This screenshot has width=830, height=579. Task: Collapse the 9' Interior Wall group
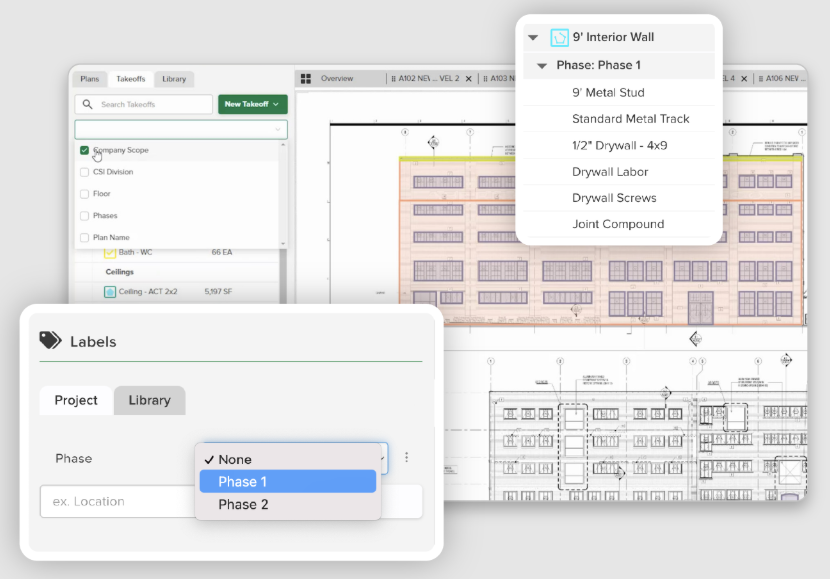(534, 38)
